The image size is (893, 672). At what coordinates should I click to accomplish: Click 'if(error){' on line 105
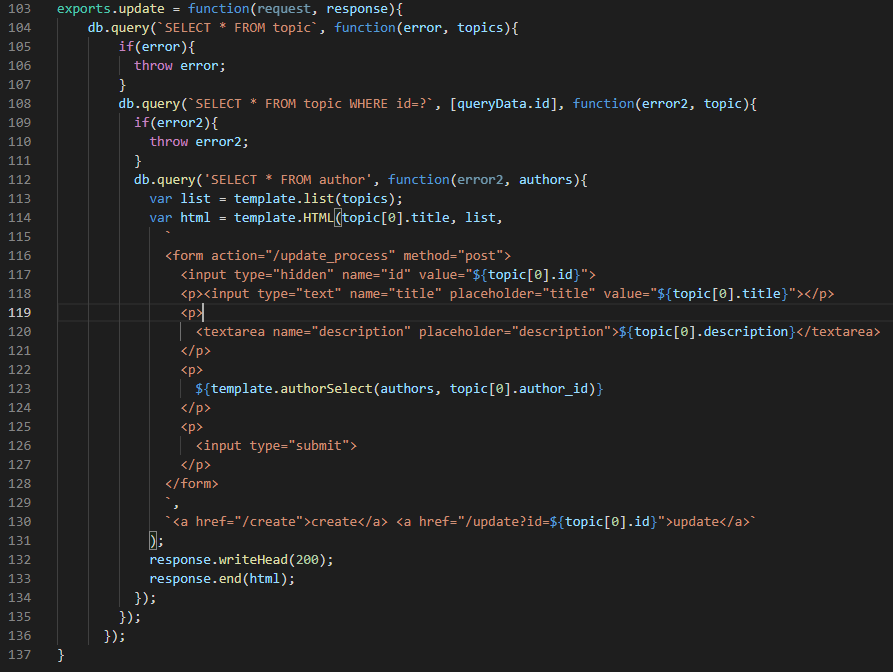(157, 47)
